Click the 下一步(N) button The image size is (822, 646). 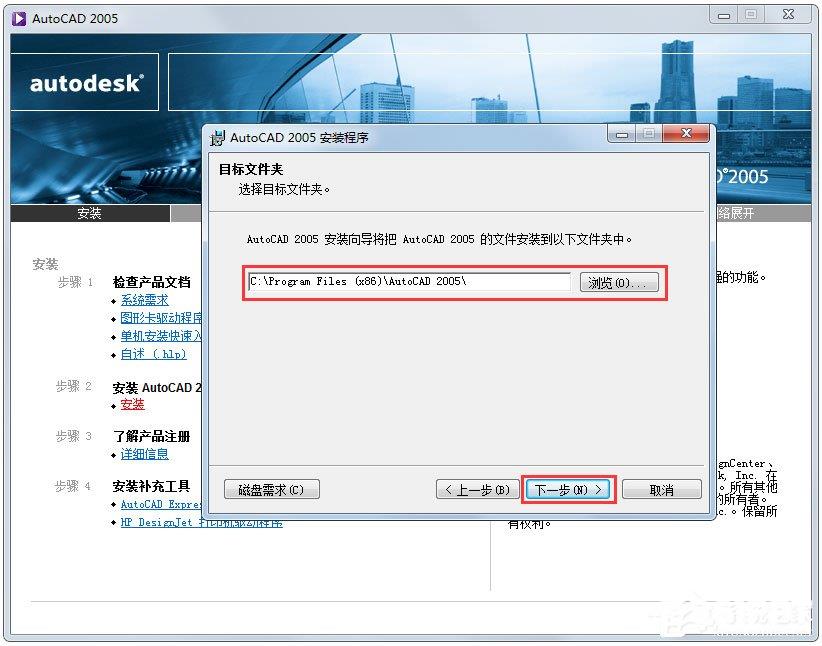(568, 490)
